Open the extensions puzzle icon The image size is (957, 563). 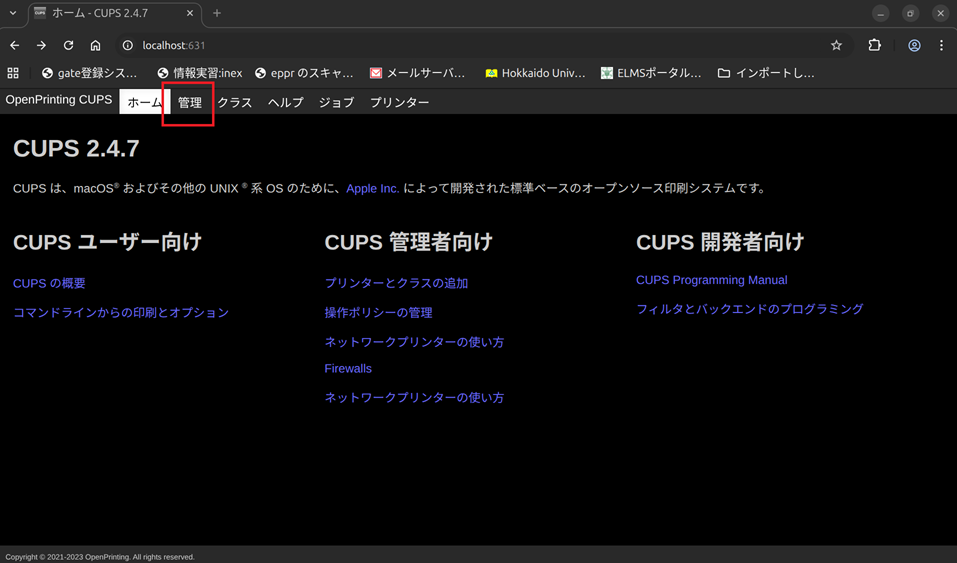[x=874, y=45]
